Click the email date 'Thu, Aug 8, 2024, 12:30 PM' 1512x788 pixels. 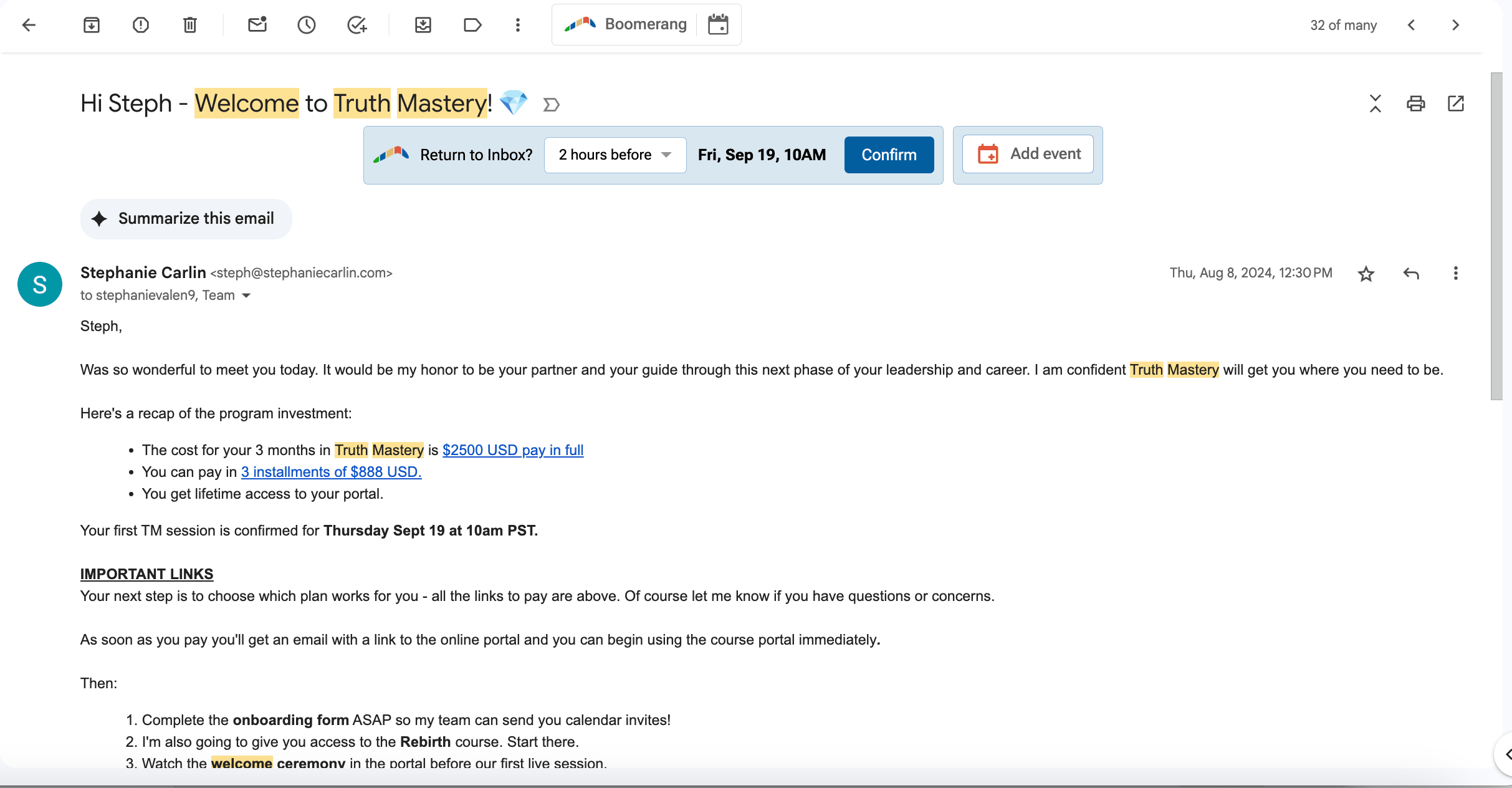pos(1251,273)
